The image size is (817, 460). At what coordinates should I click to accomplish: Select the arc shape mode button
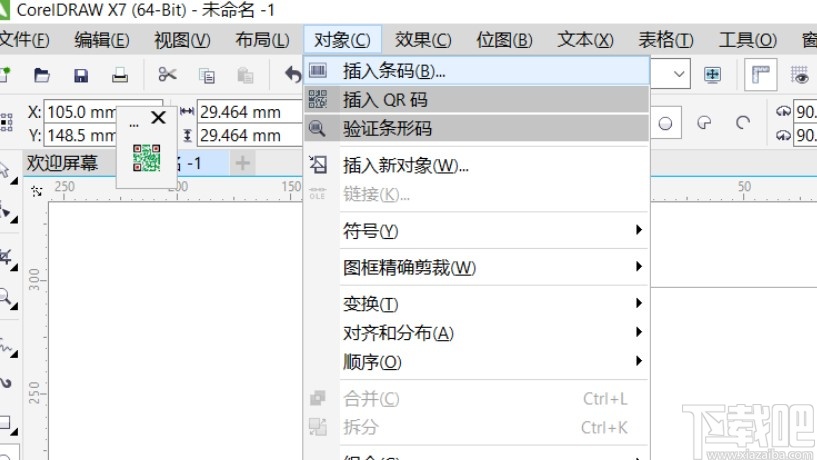[743, 123]
